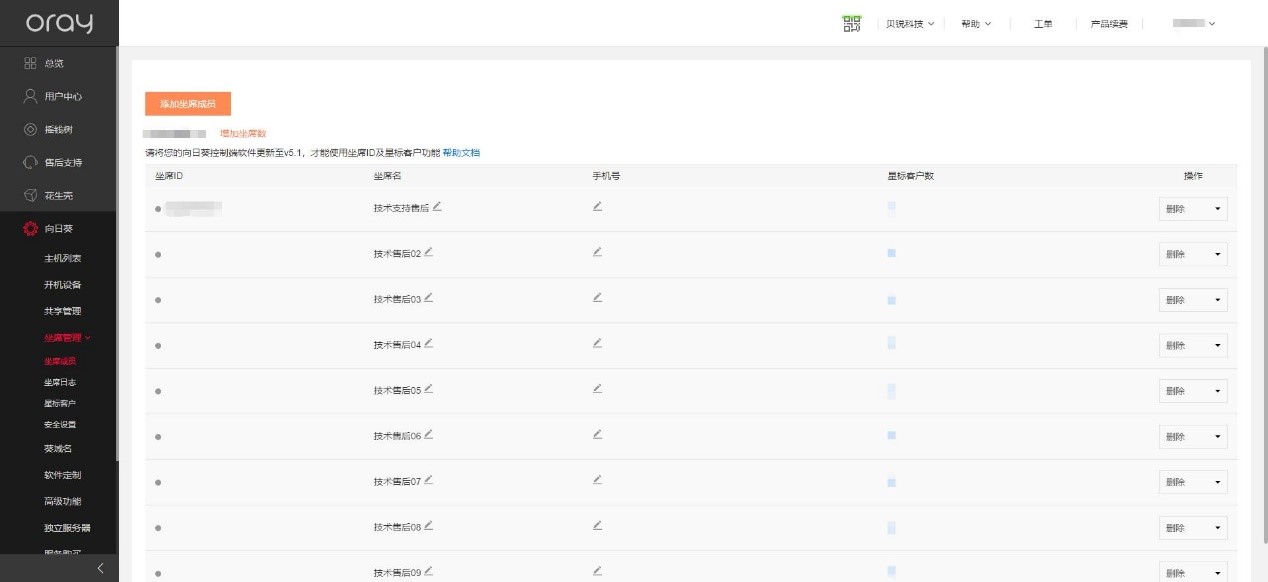The image size is (1268, 582).
Task: Edit seat name 技术售后03 pencil icon
Action: (x=429, y=297)
